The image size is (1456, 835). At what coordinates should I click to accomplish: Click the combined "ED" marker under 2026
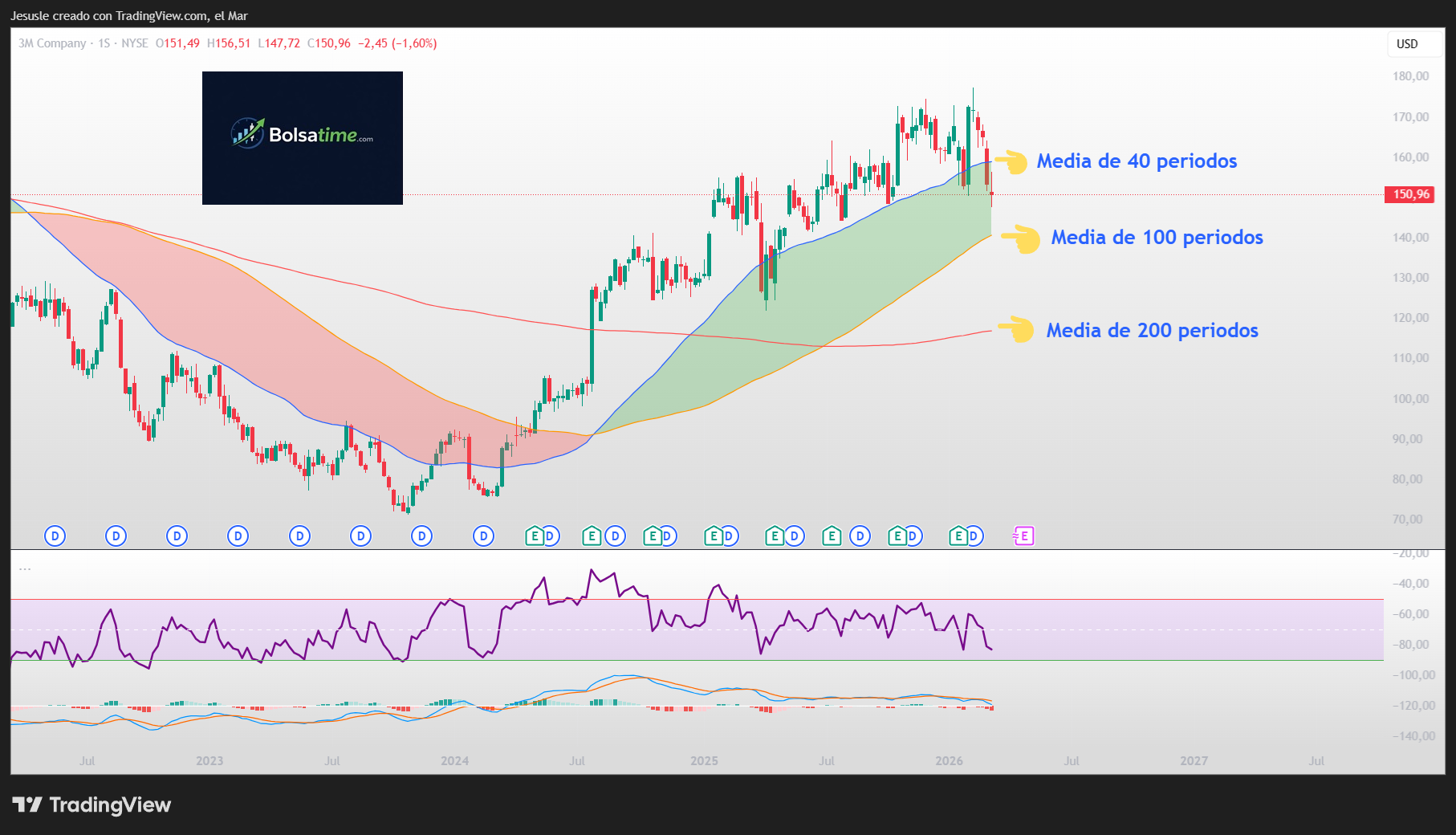coord(966,536)
